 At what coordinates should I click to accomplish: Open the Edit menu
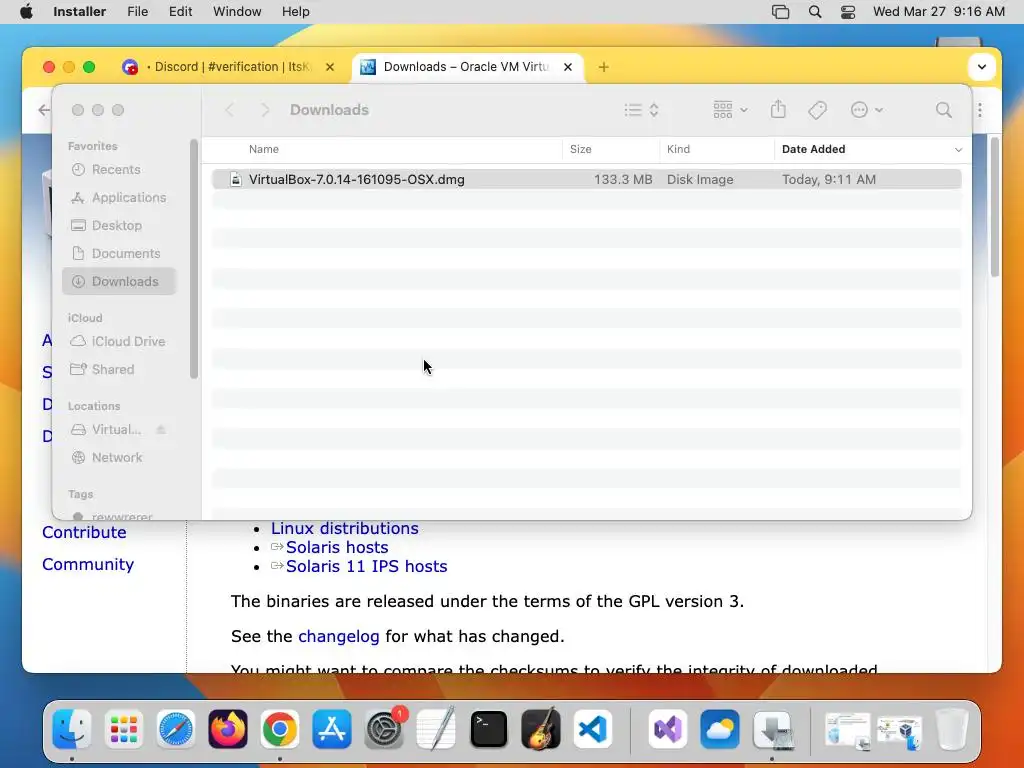tap(180, 12)
